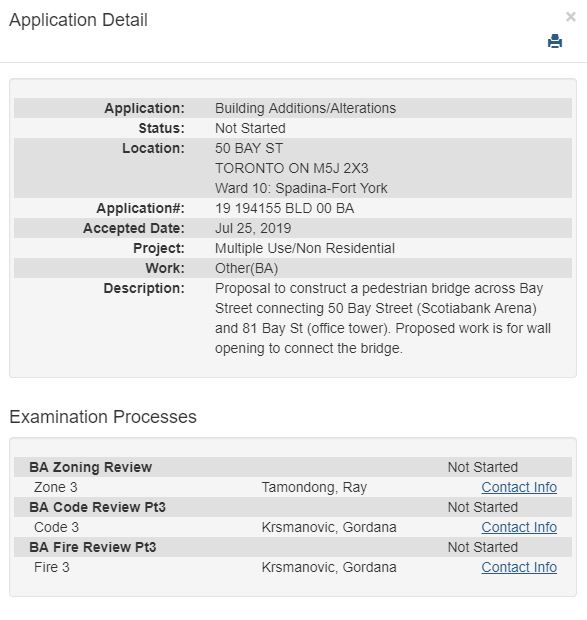
Task: Click the Multiple Use/Non Residential project value
Action: point(304,248)
